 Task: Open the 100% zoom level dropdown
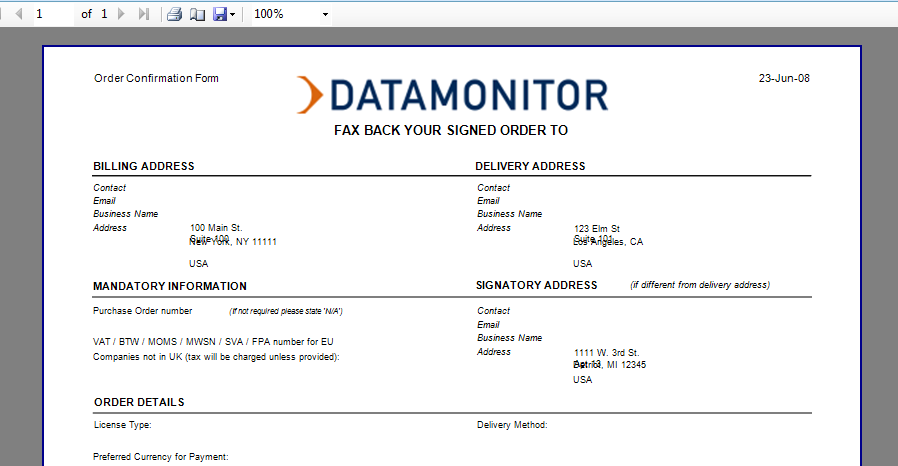point(325,14)
